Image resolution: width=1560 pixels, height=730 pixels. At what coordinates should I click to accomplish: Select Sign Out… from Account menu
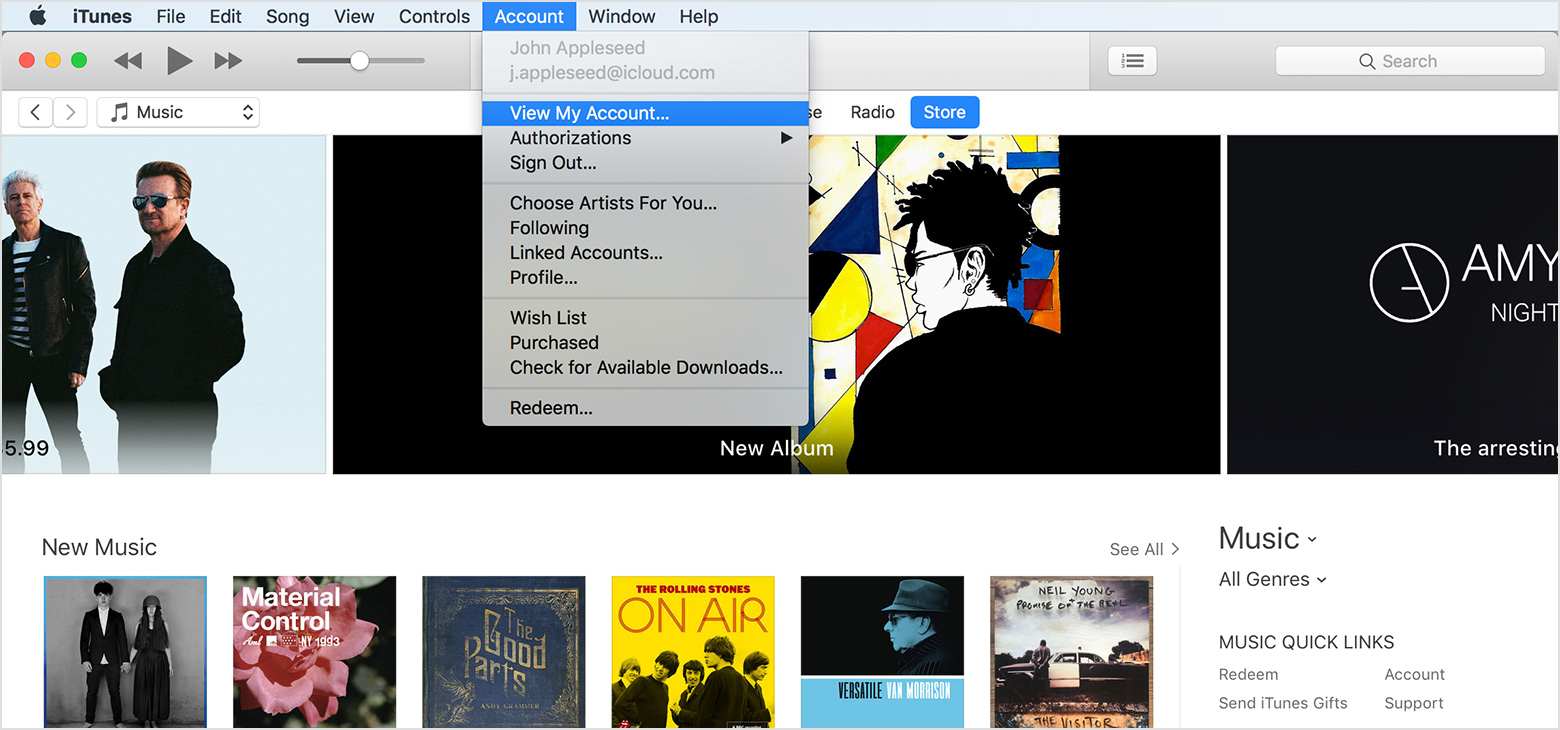coord(645,163)
